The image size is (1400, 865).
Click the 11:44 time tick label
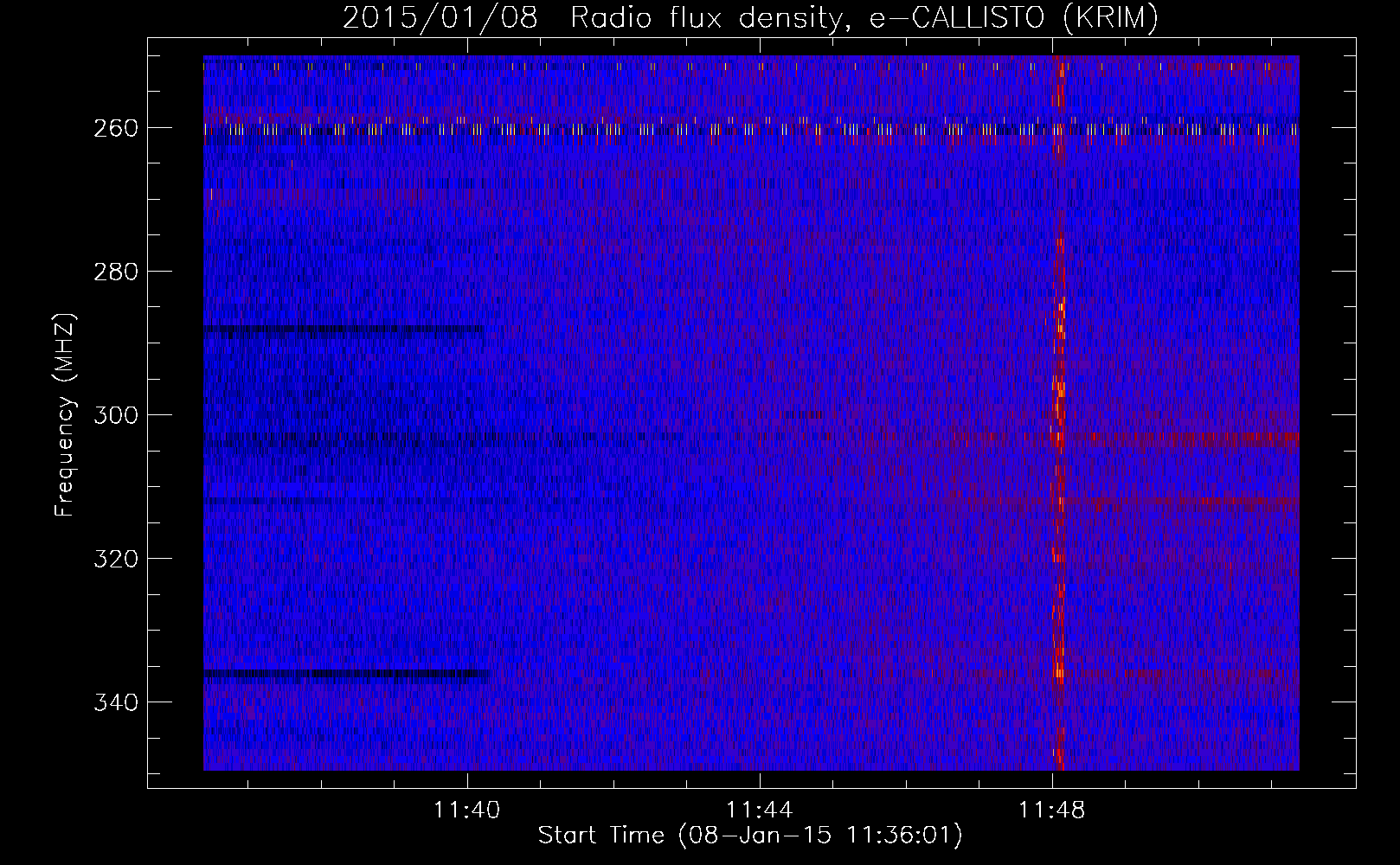pos(759,811)
